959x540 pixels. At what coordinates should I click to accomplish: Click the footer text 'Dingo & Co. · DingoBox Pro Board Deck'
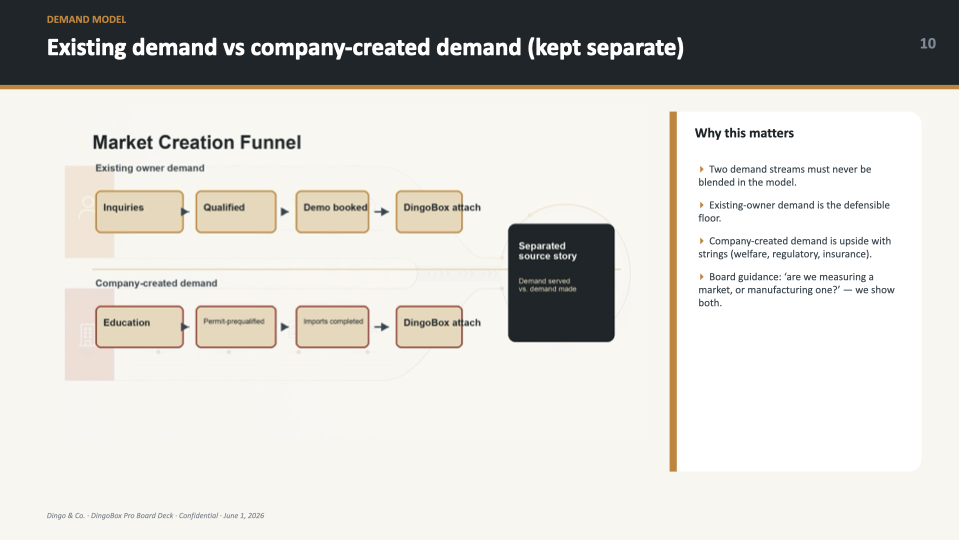[x=110, y=516]
